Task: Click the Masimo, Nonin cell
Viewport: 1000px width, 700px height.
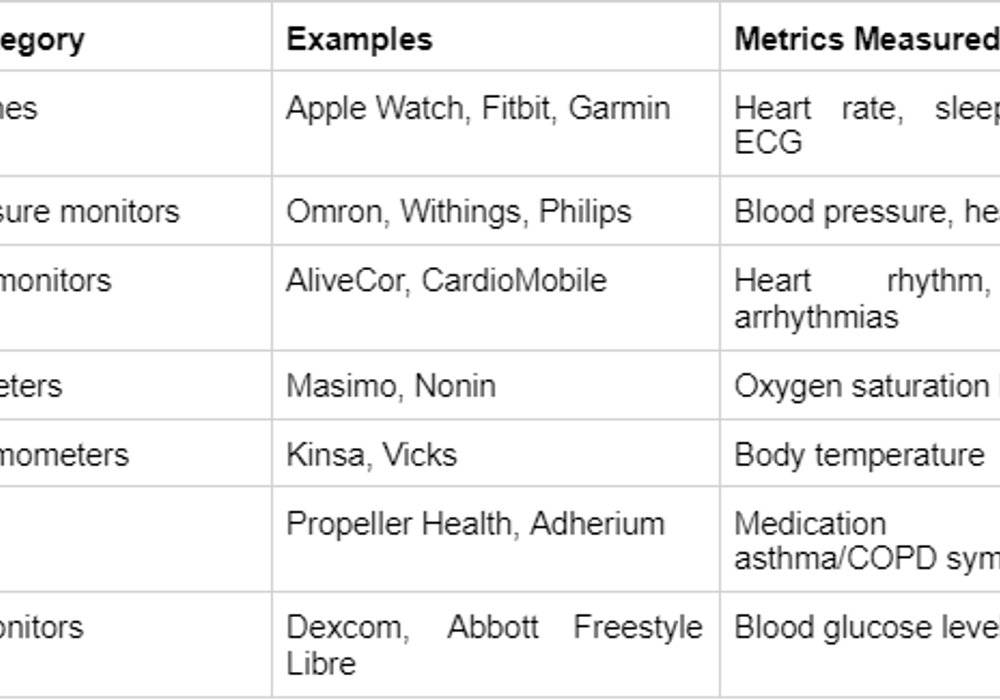Action: pos(496,385)
